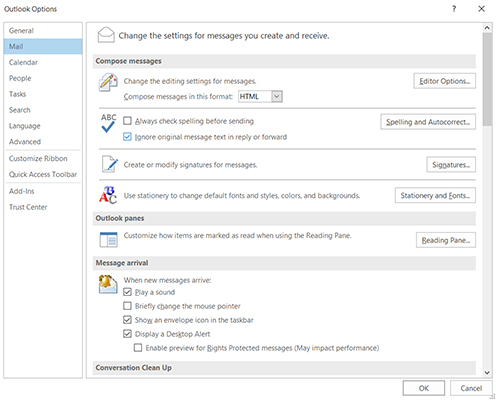Click the scrollbar down arrow
Viewport: 496px width, 400px height.
click(487, 372)
